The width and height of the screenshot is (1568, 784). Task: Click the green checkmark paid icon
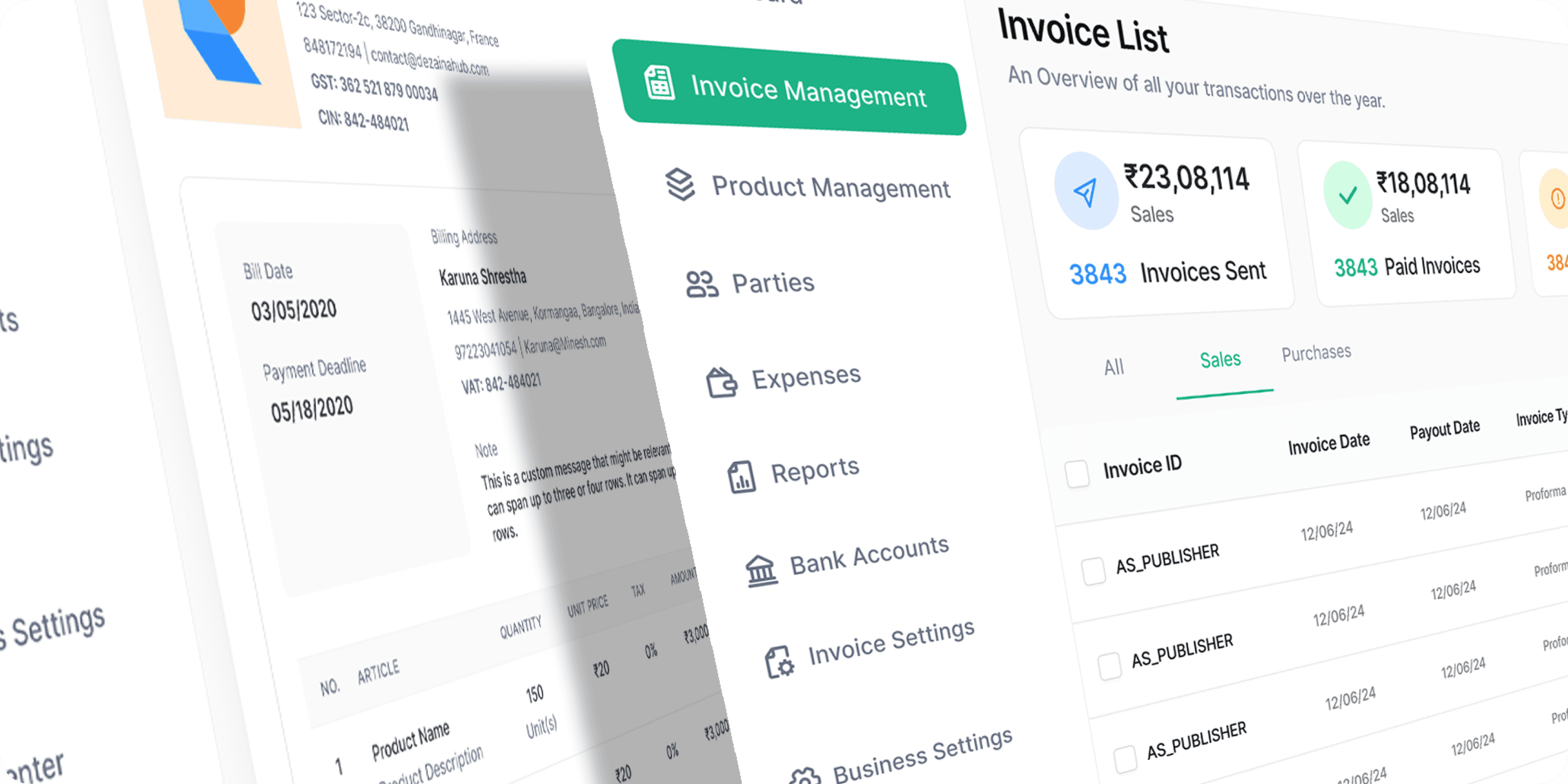pos(1348,195)
